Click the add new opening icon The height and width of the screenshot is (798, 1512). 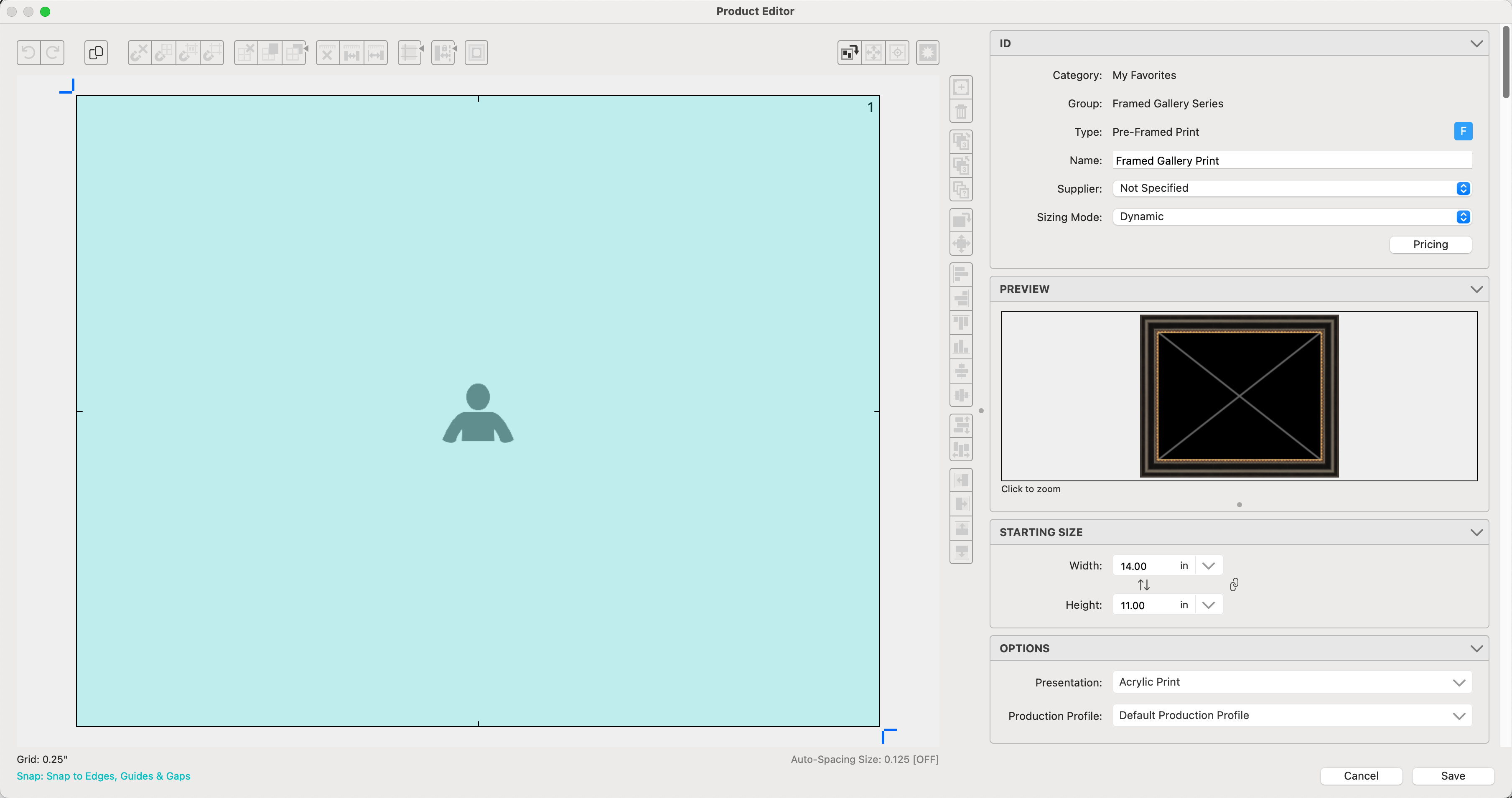click(x=961, y=87)
